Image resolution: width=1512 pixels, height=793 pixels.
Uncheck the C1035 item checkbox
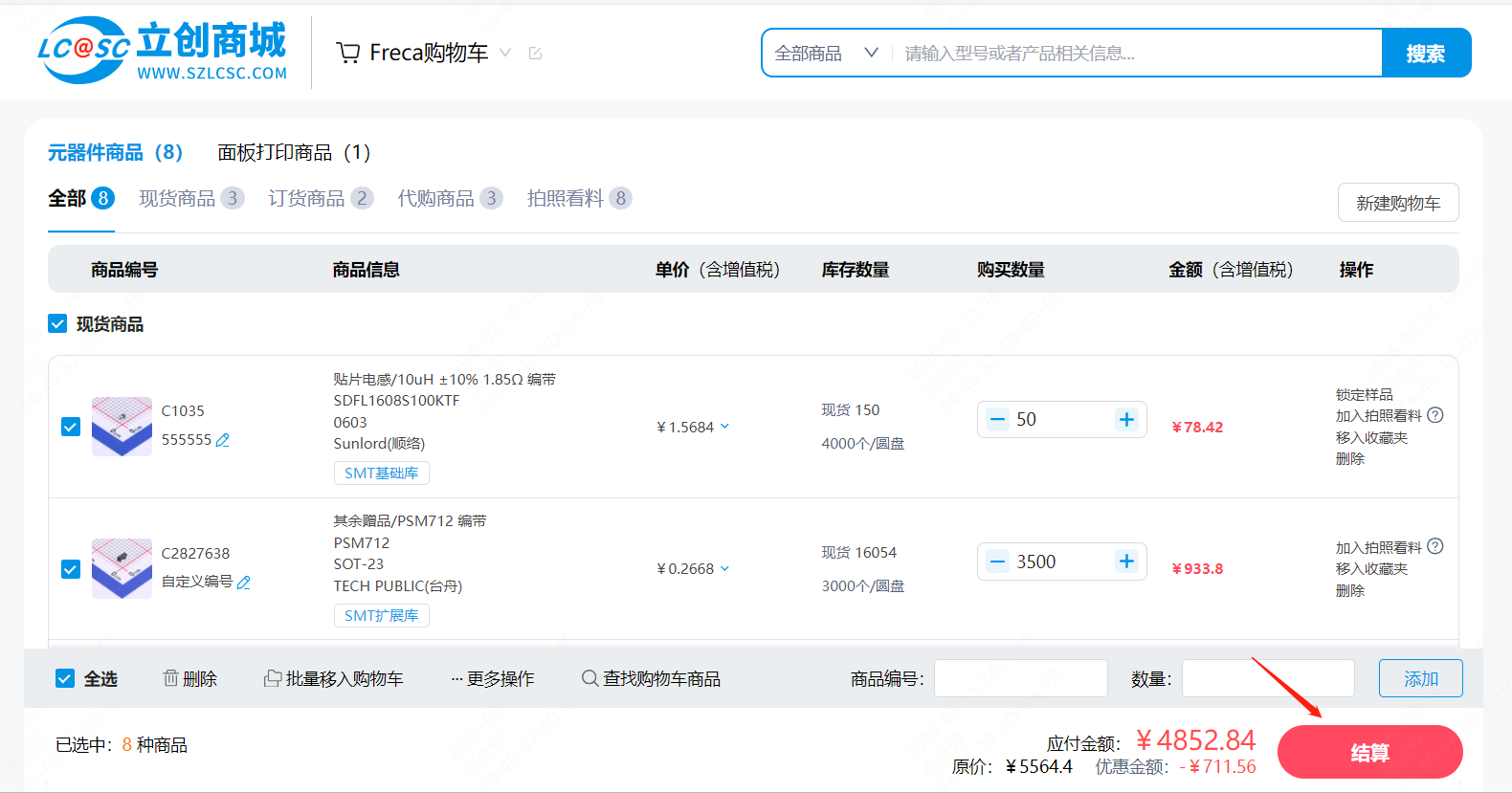(71, 427)
